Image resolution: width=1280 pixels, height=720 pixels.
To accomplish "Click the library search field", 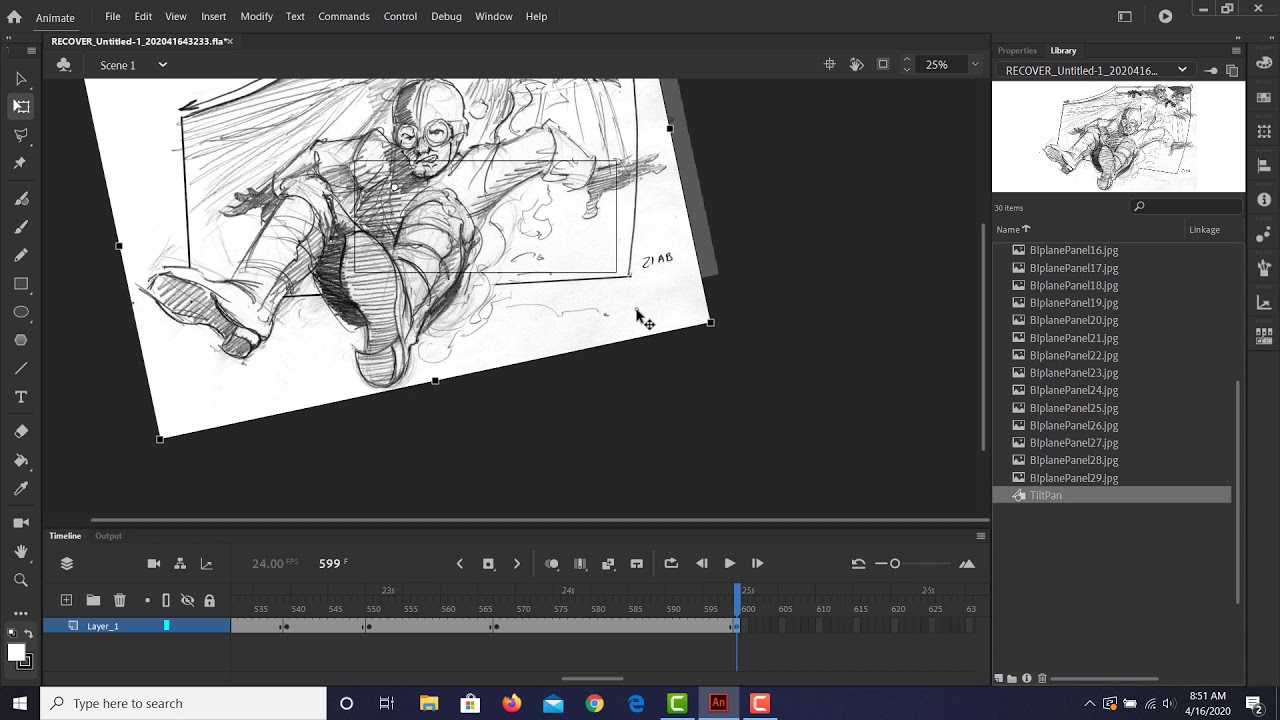I will (x=1187, y=207).
